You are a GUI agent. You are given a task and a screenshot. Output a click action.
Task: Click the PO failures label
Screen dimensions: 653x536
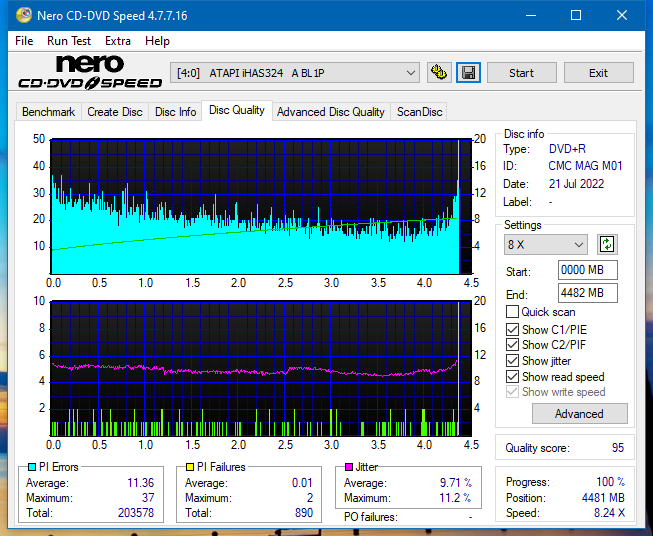point(371,517)
